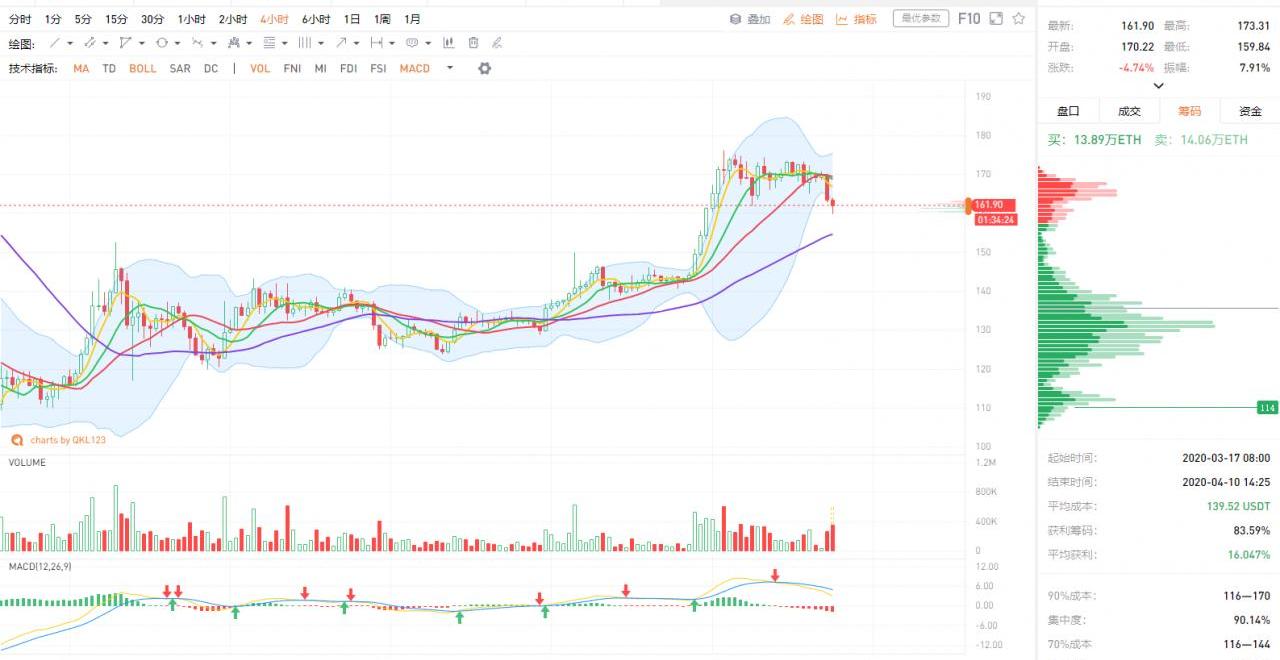Expand more indicators dropdown after MACD
Screen dimensions: 1280x660
point(450,68)
